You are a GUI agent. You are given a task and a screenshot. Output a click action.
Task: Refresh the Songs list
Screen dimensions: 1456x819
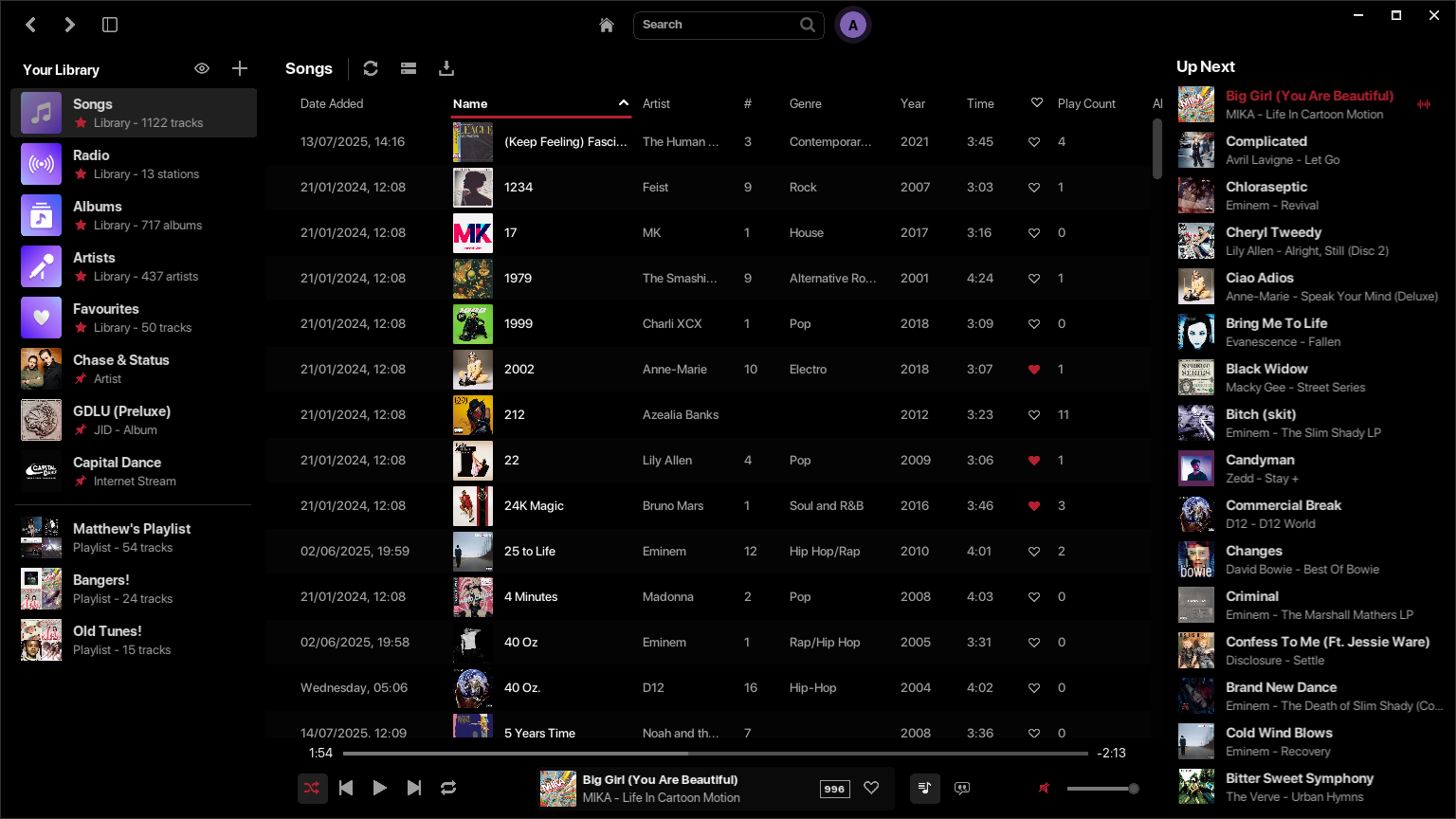tap(371, 68)
